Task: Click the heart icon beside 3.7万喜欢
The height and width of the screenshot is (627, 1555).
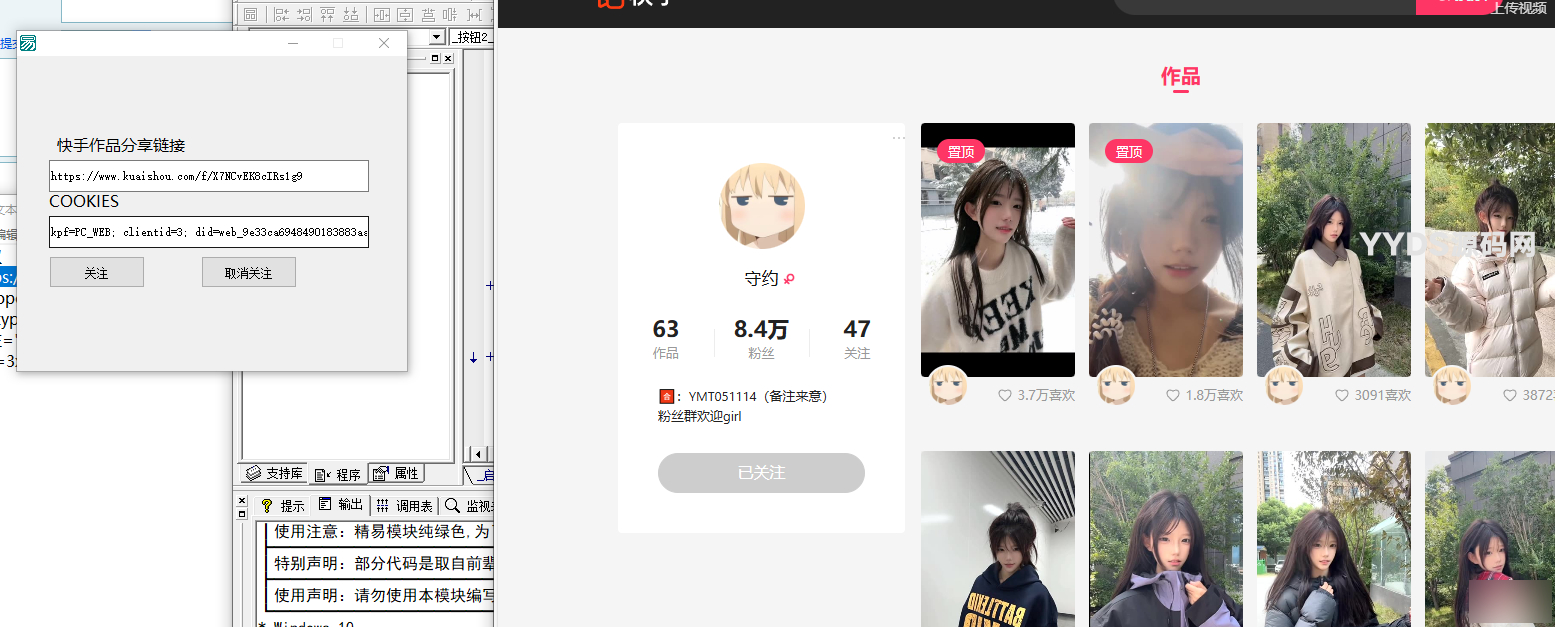Action: pos(1005,395)
